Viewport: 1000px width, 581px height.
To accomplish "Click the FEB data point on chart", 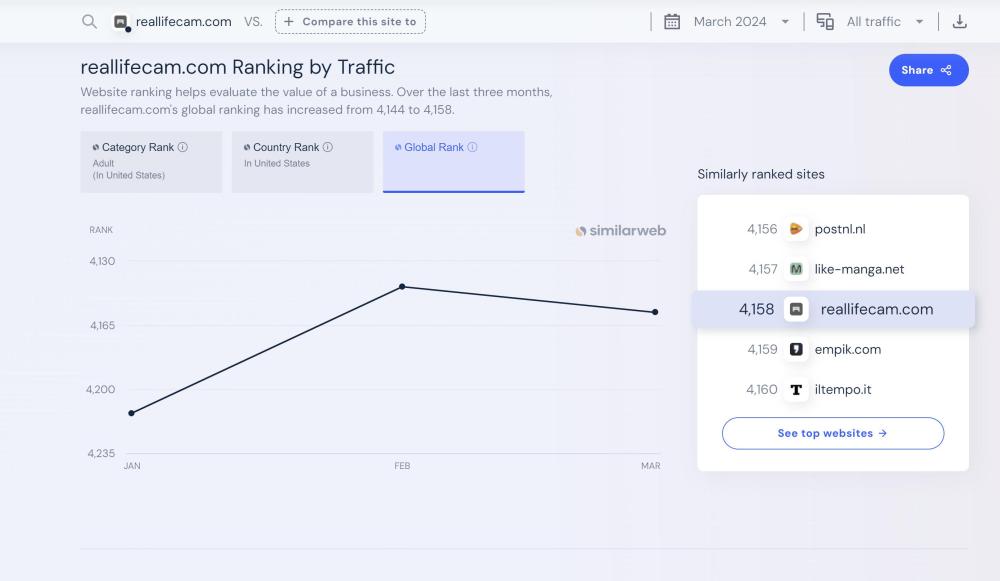I will pos(402,286).
